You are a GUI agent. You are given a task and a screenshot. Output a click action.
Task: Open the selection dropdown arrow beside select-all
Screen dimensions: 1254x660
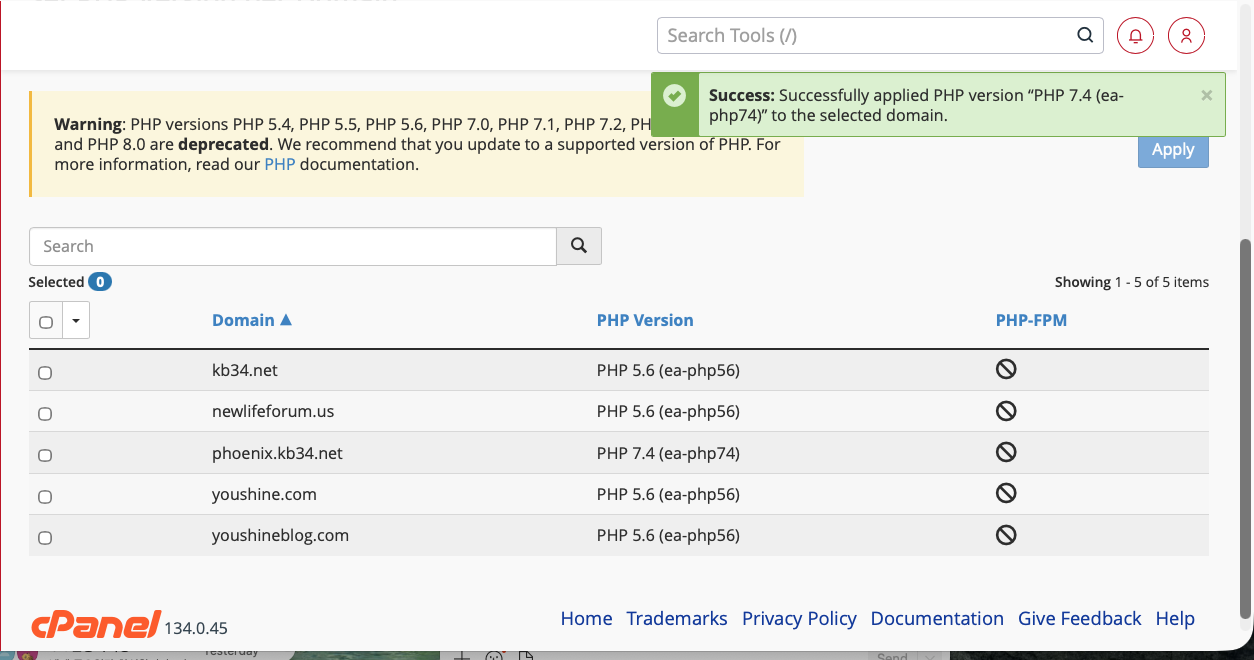(x=76, y=322)
